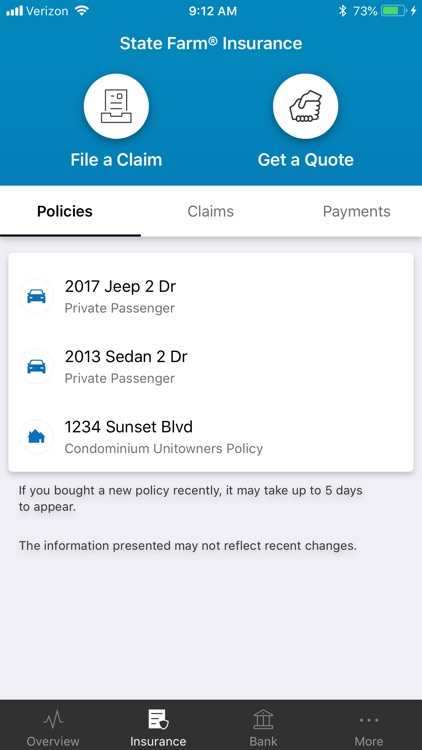The height and width of the screenshot is (750, 422).
Task: Open the More three-dots icon
Action: coord(369,720)
